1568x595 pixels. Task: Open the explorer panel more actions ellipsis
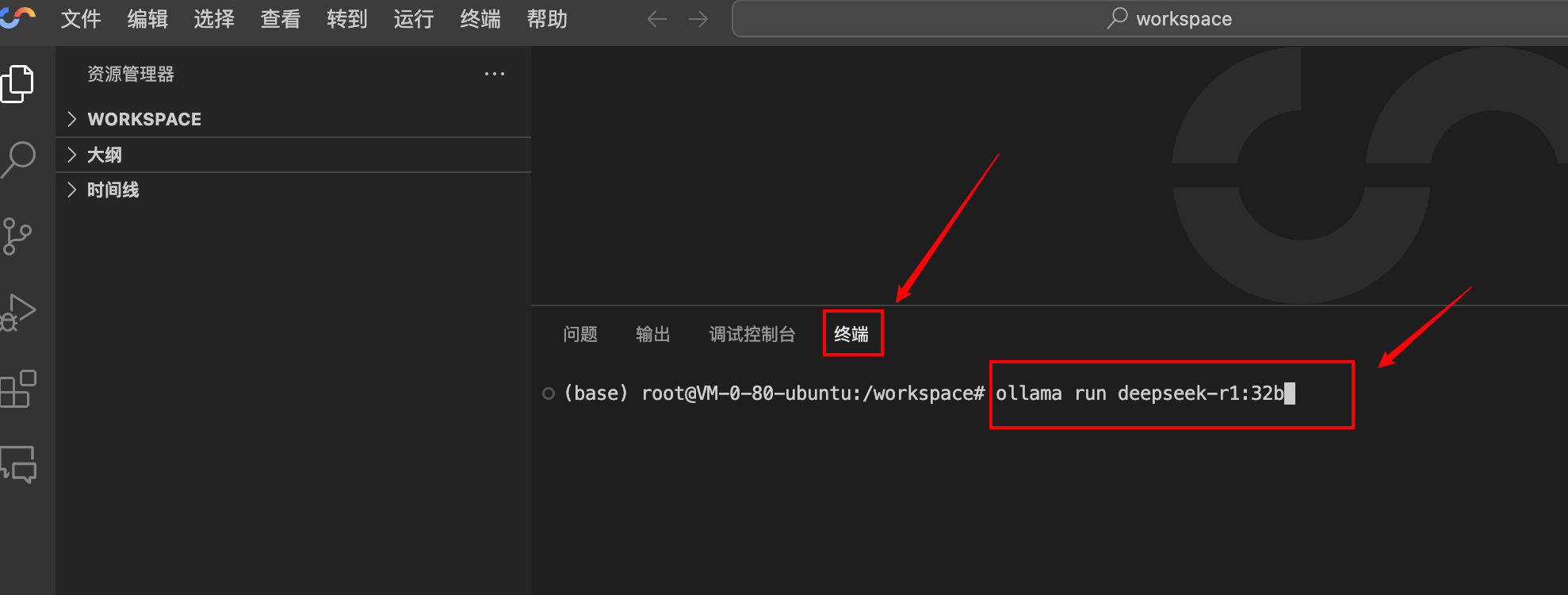click(495, 74)
